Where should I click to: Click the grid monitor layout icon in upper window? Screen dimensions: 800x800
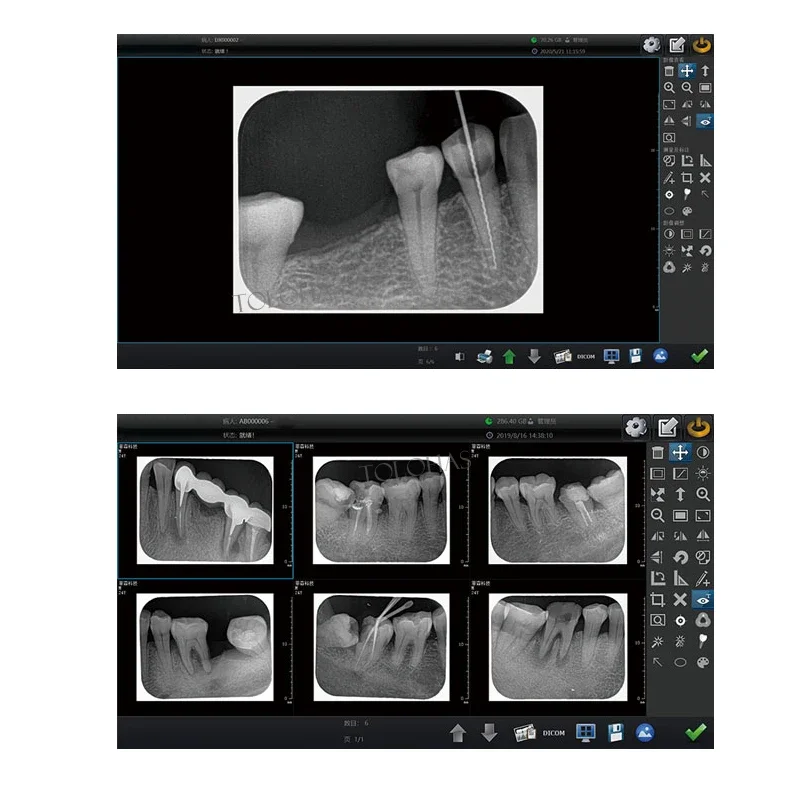(611, 356)
